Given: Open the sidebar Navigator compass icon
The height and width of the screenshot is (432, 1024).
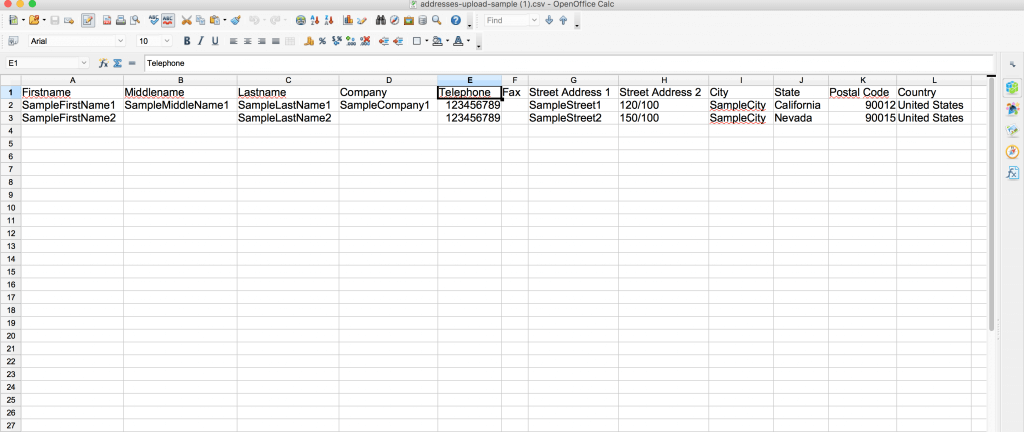Looking at the screenshot, I should (x=1012, y=152).
